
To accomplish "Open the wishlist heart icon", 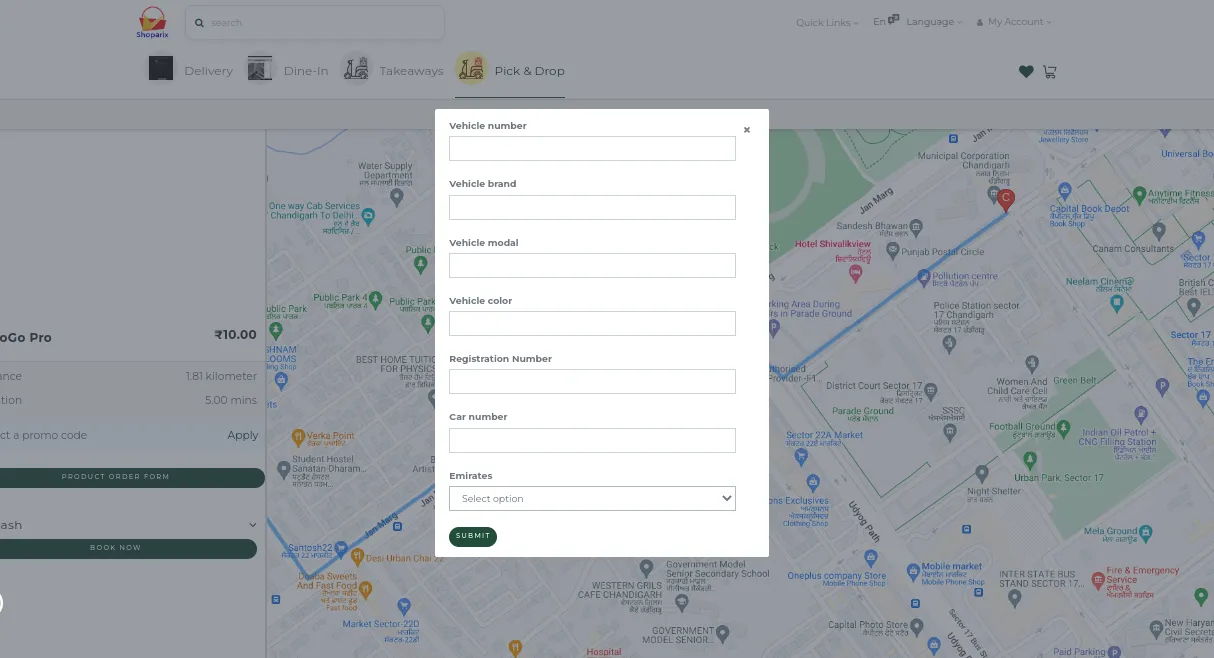I will [1026, 71].
